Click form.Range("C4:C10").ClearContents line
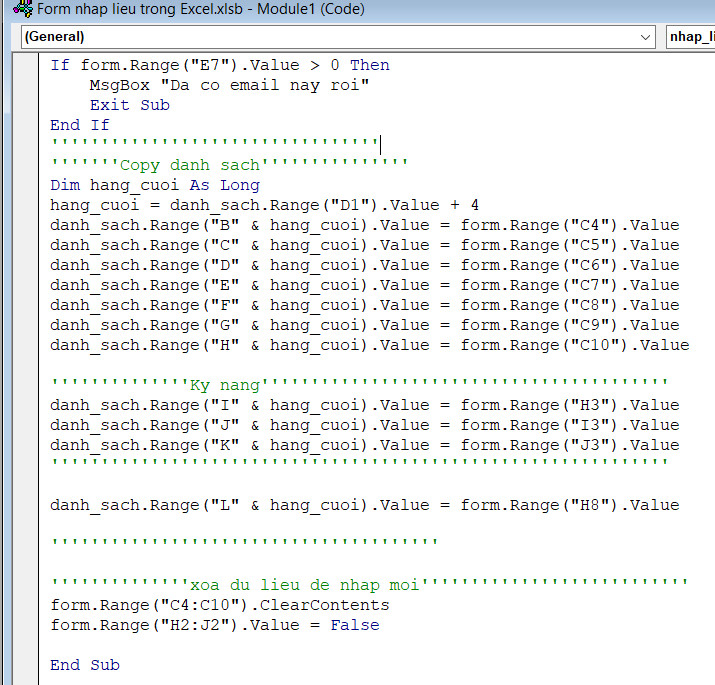This screenshot has height=685, width=715. (220, 605)
